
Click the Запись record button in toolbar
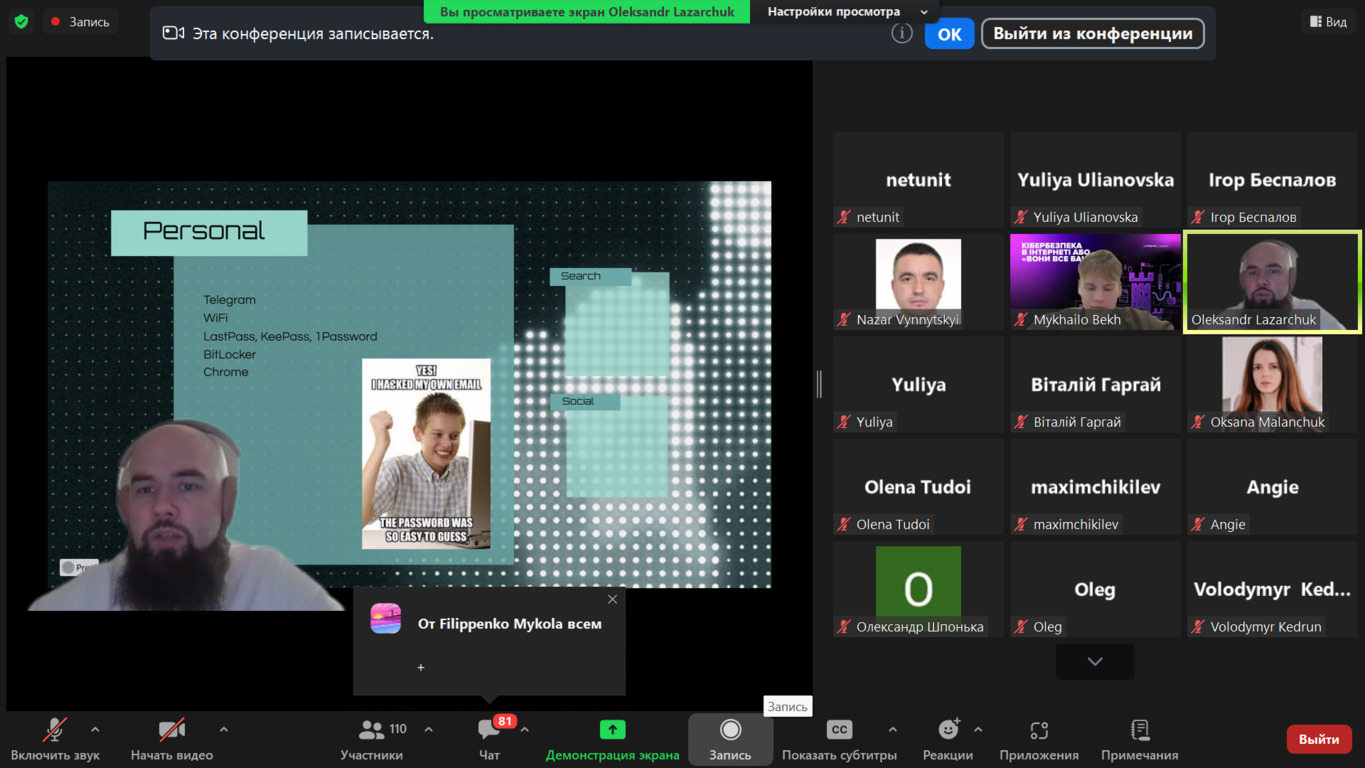730,739
